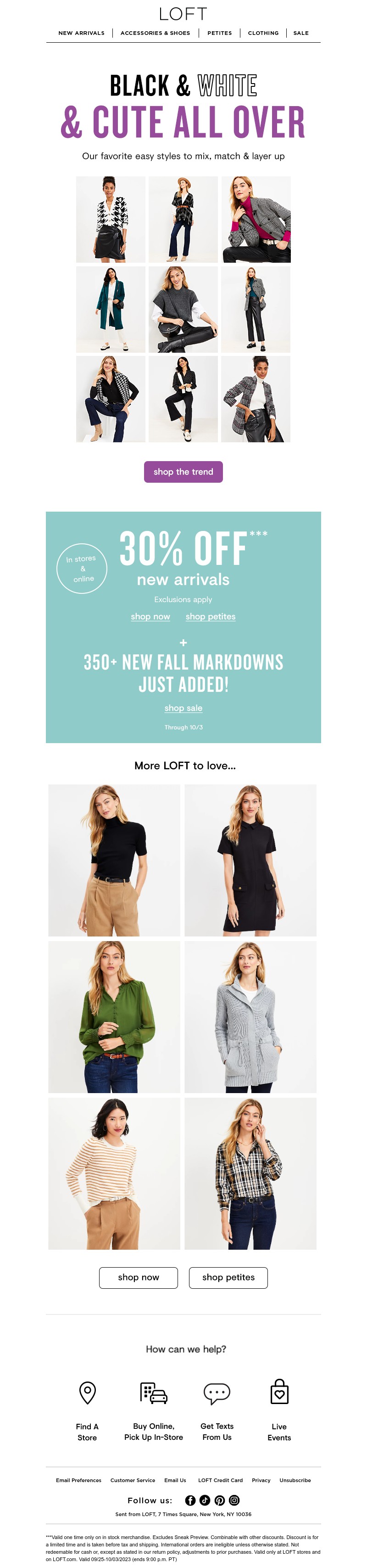The image size is (367, 1568).
Task: Follow the shop now link in teal banner
Action: [x=150, y=617]
